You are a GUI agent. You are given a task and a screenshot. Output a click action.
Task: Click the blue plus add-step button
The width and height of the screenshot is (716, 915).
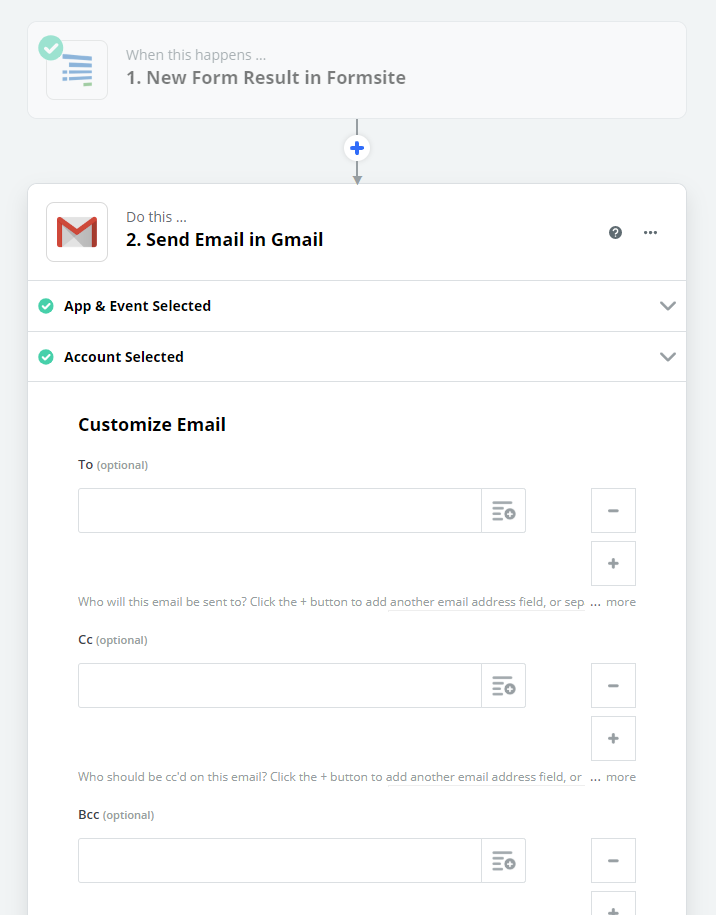click(x=357, y=148)
